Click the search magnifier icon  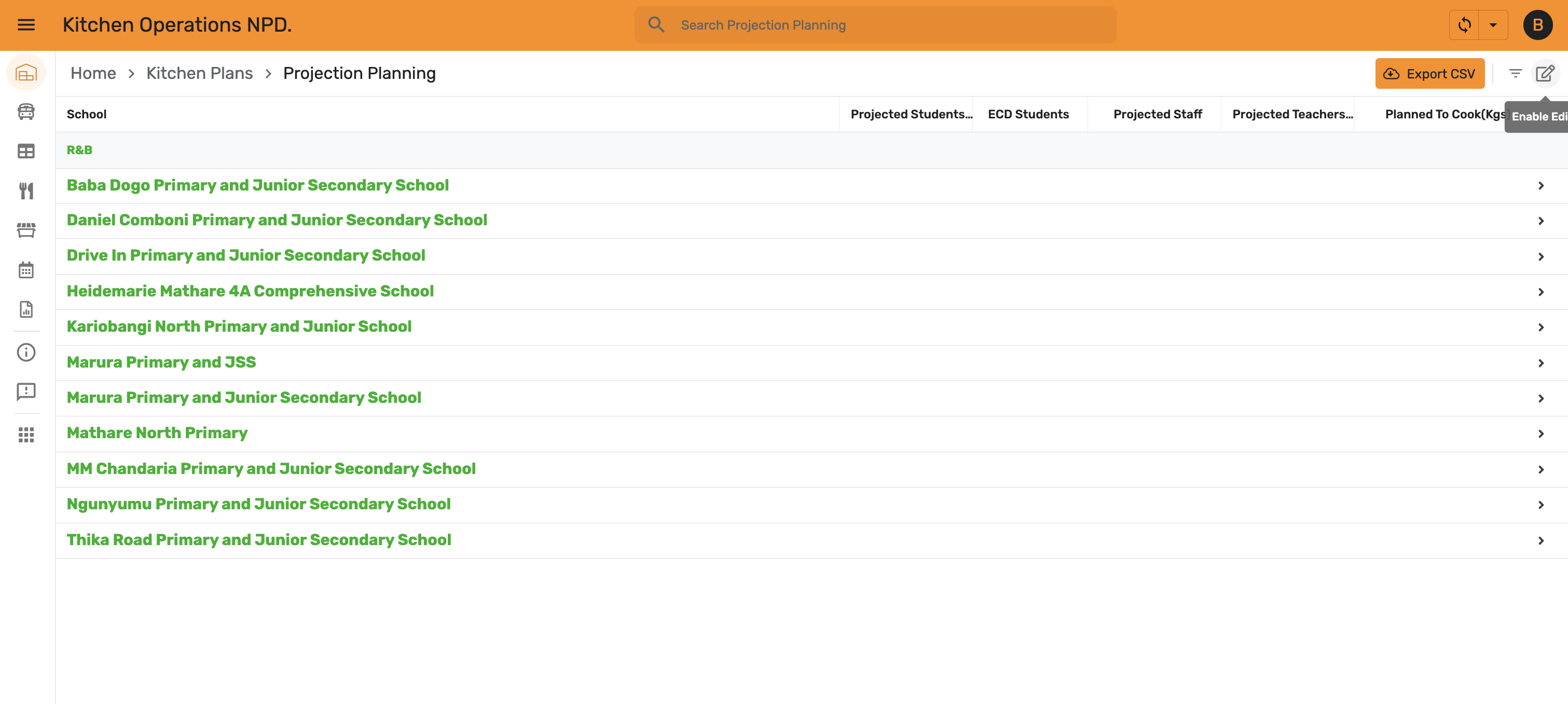pos(656,25)
